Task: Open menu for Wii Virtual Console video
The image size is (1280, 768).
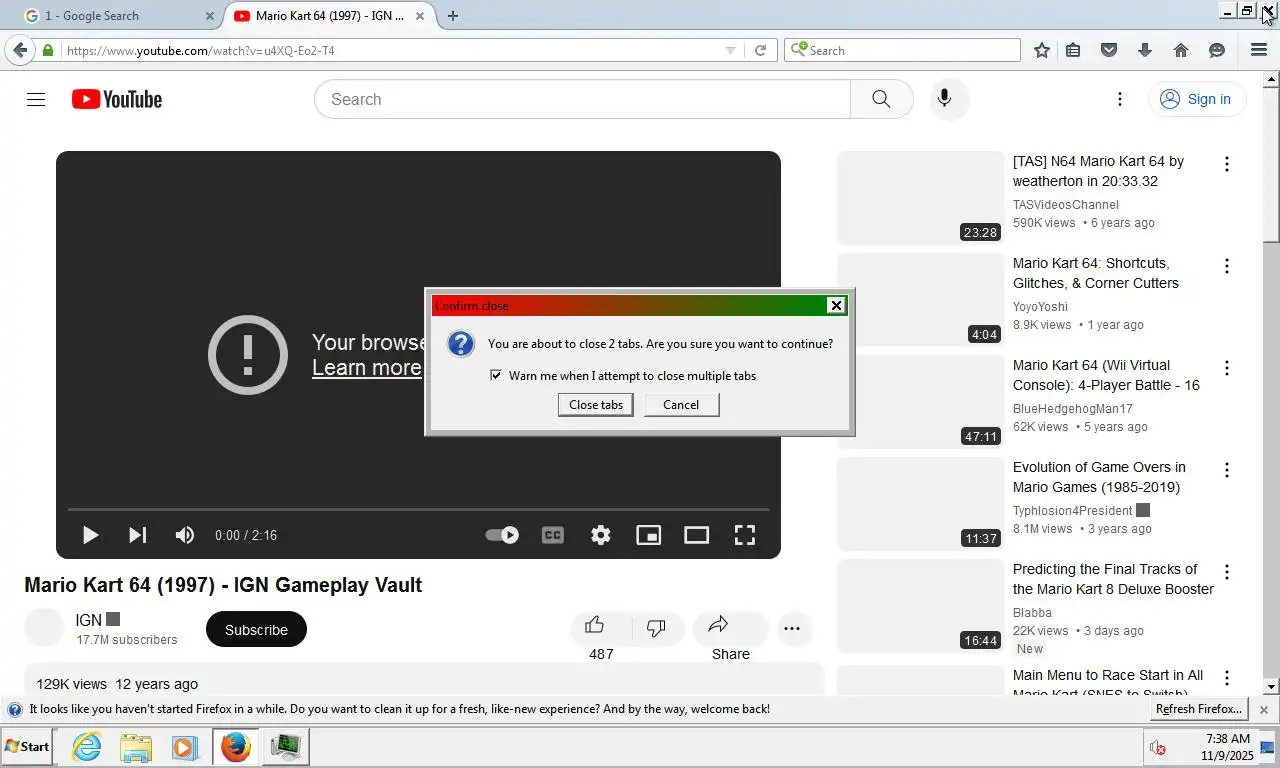Action: coord(1226,368)
